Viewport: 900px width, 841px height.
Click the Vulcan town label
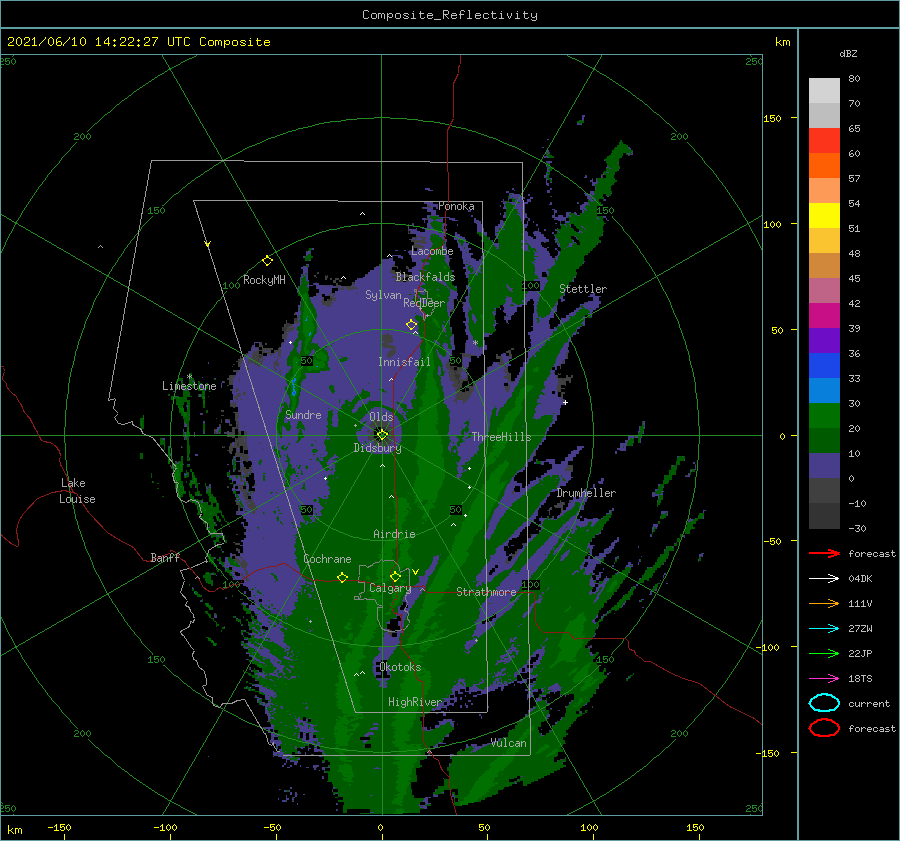tap(508, 743)
